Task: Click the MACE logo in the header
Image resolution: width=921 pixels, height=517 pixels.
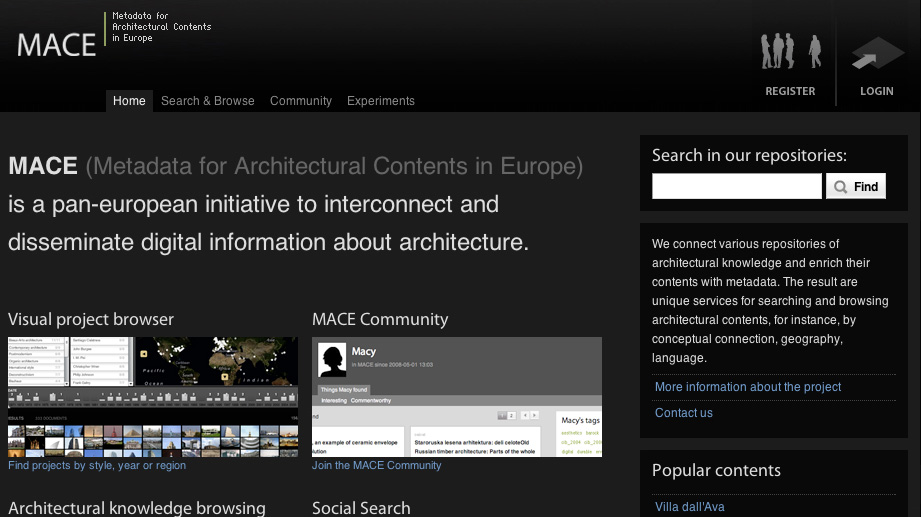Action: tap(57, 44)
